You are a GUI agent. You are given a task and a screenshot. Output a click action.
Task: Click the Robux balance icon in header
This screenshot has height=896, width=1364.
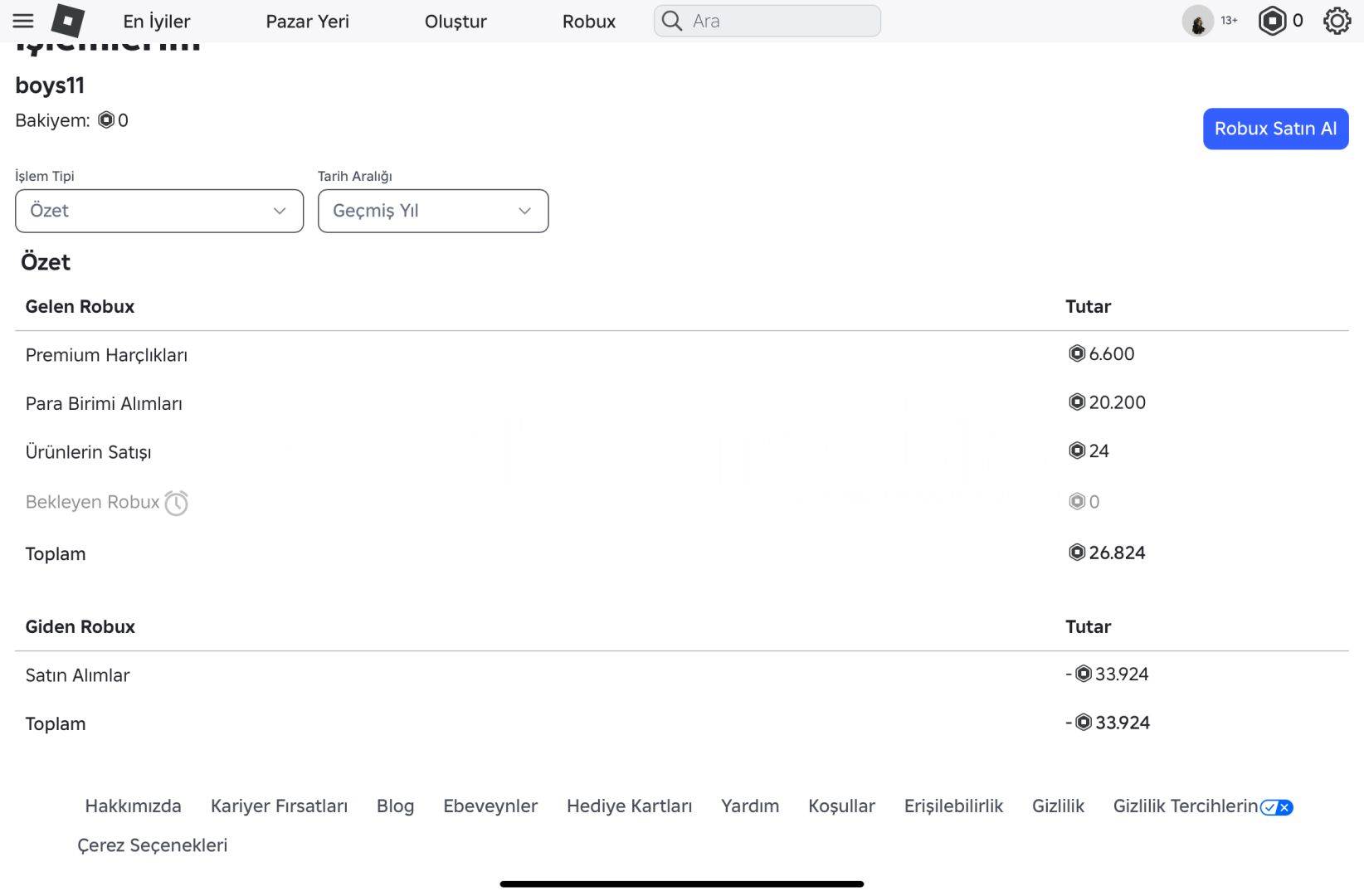click(1272, 21)
